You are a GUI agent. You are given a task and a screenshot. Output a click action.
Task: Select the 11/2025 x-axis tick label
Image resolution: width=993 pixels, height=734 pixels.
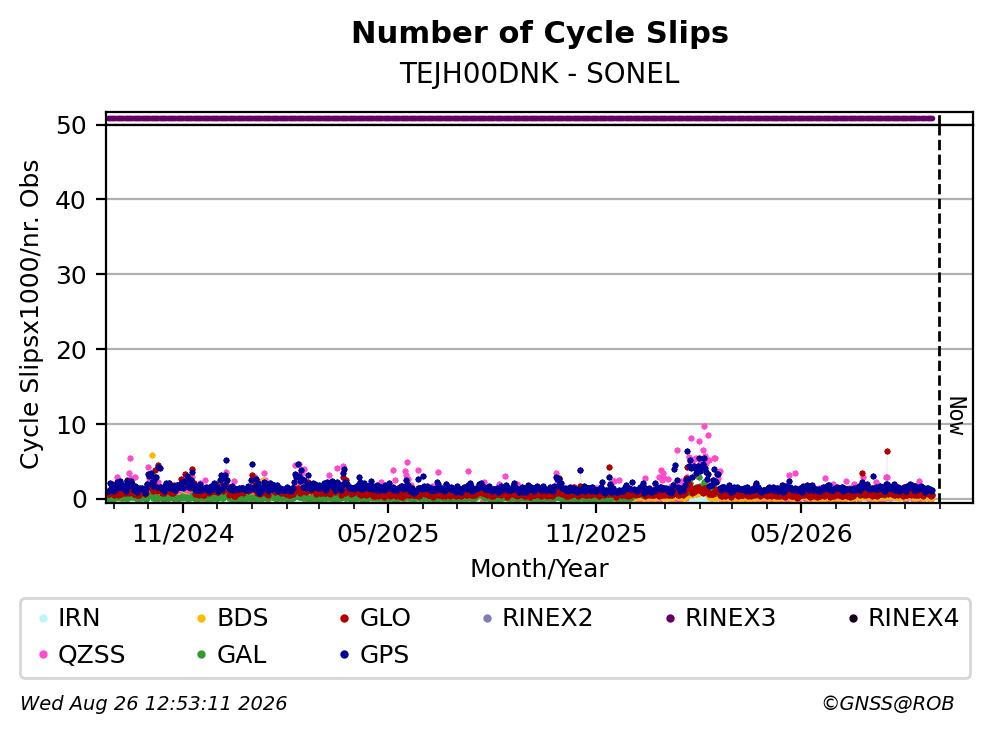[x=596, y=534]
